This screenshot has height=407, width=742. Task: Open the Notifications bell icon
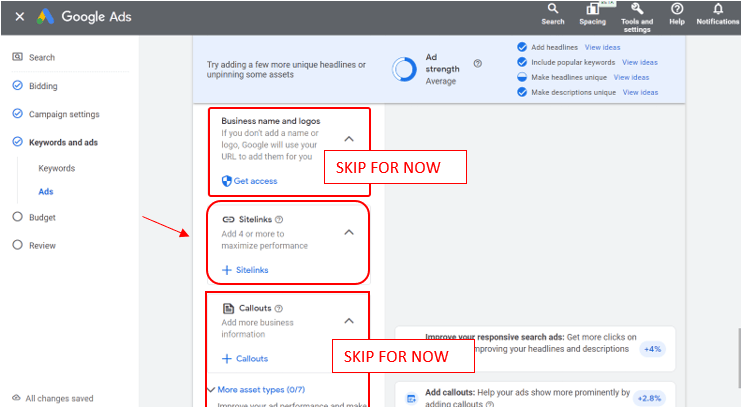(717, 9)
